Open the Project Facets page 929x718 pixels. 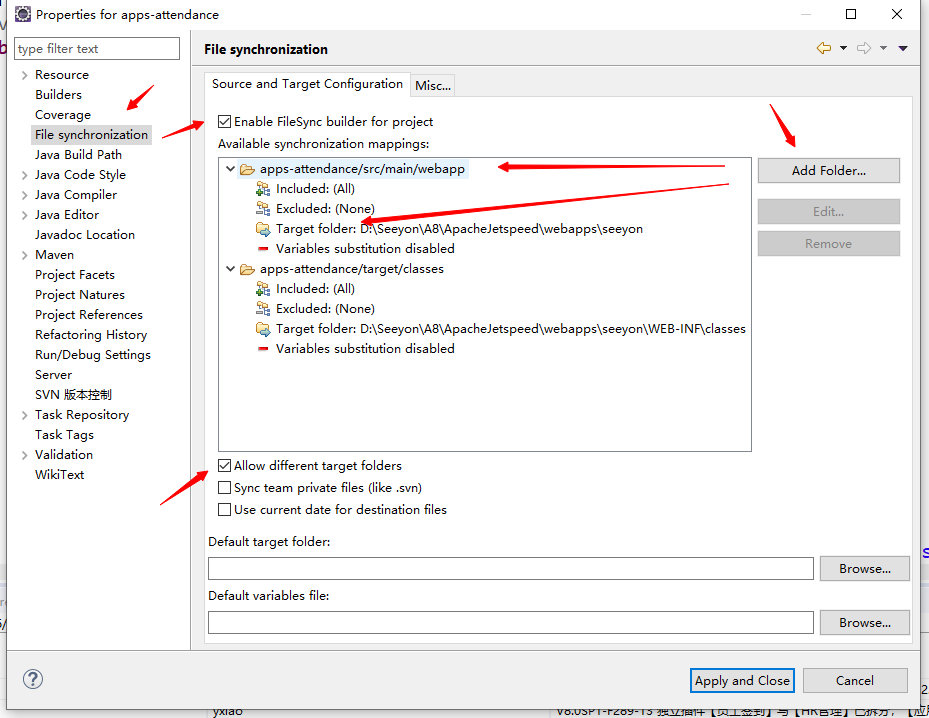coord(75,275)
